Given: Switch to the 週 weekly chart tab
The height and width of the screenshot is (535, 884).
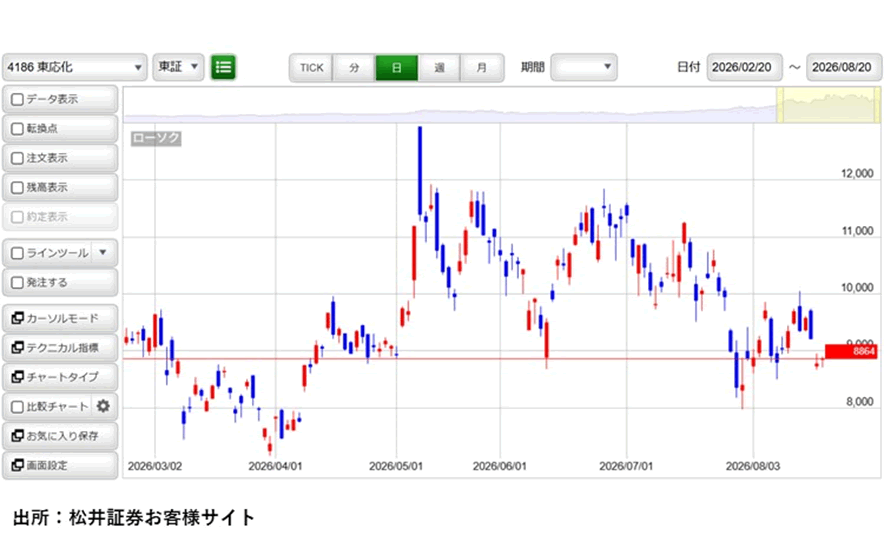Looking at the screenshot, I should [x=439, y=68].
